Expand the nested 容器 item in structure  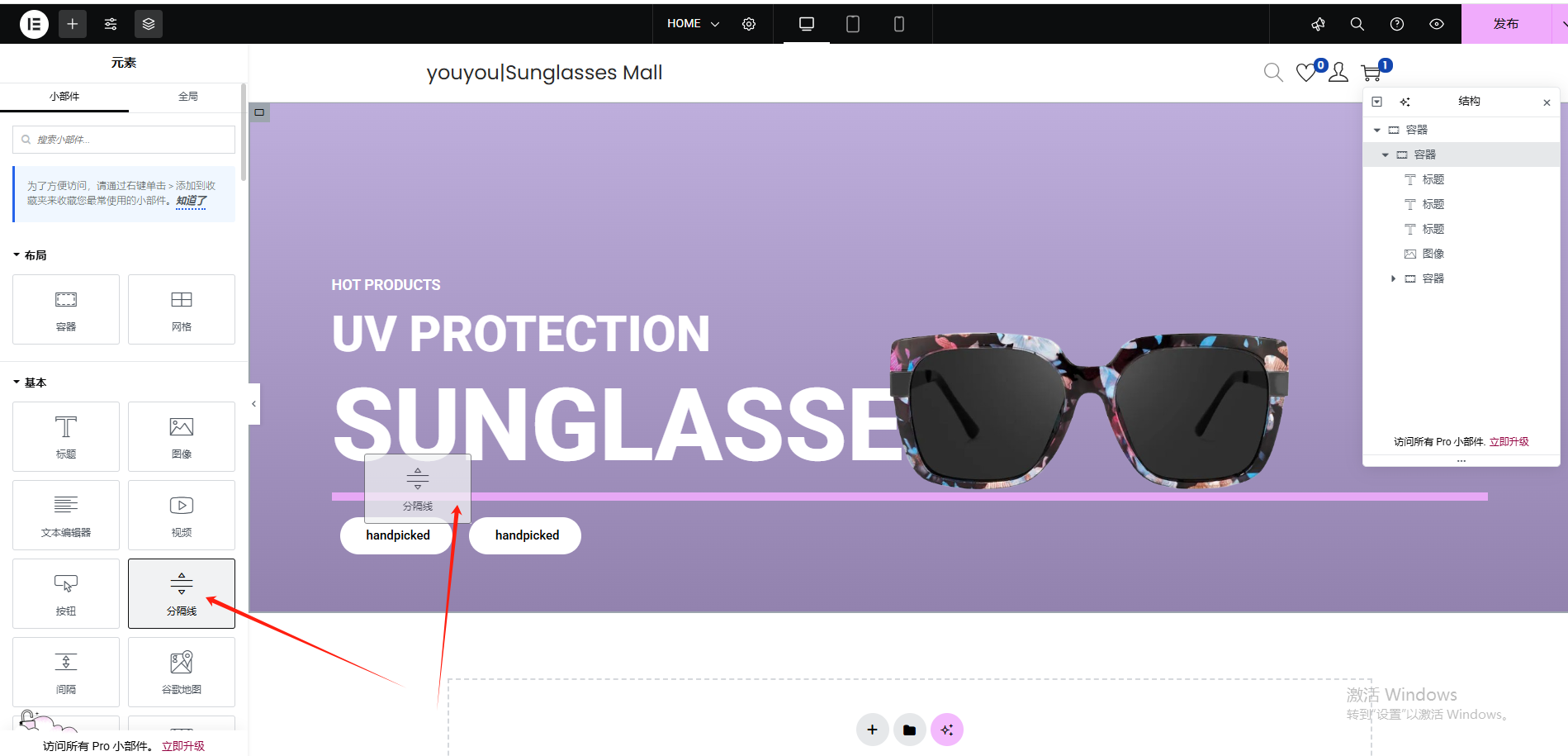point(1393,278)
